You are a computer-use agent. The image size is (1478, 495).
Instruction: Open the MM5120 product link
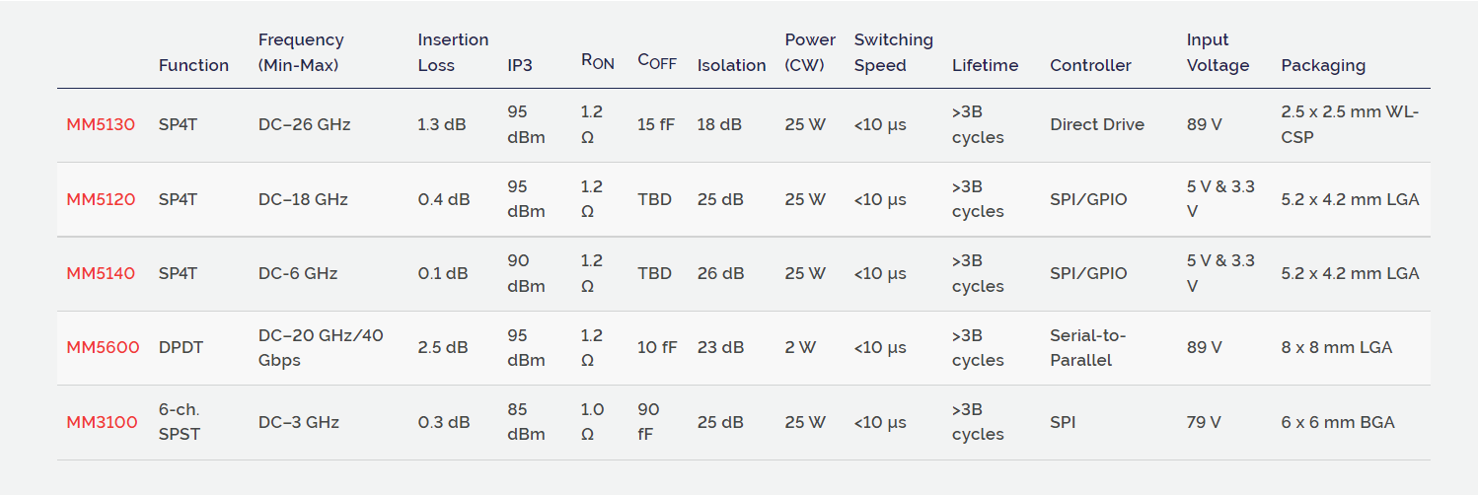pyautogui.click(x=100, y=199)
